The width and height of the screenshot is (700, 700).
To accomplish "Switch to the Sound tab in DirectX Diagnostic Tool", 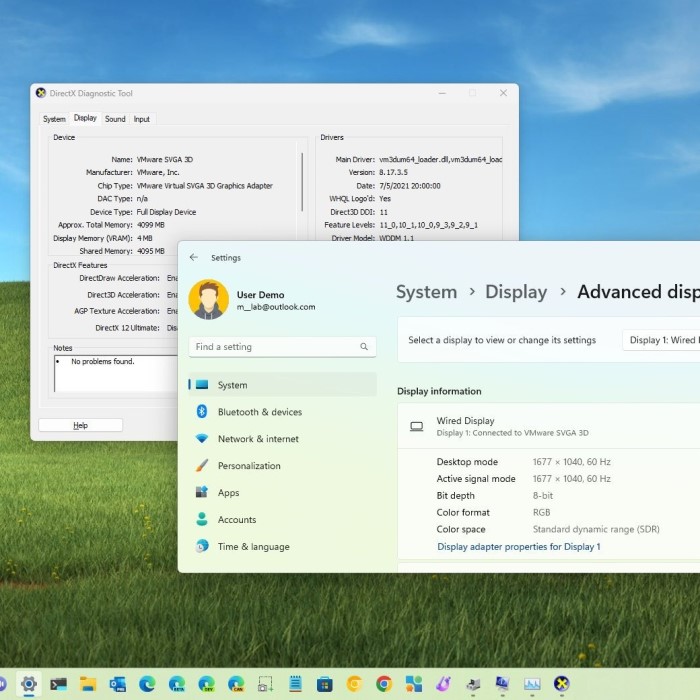I will click(x=115, y=119).
